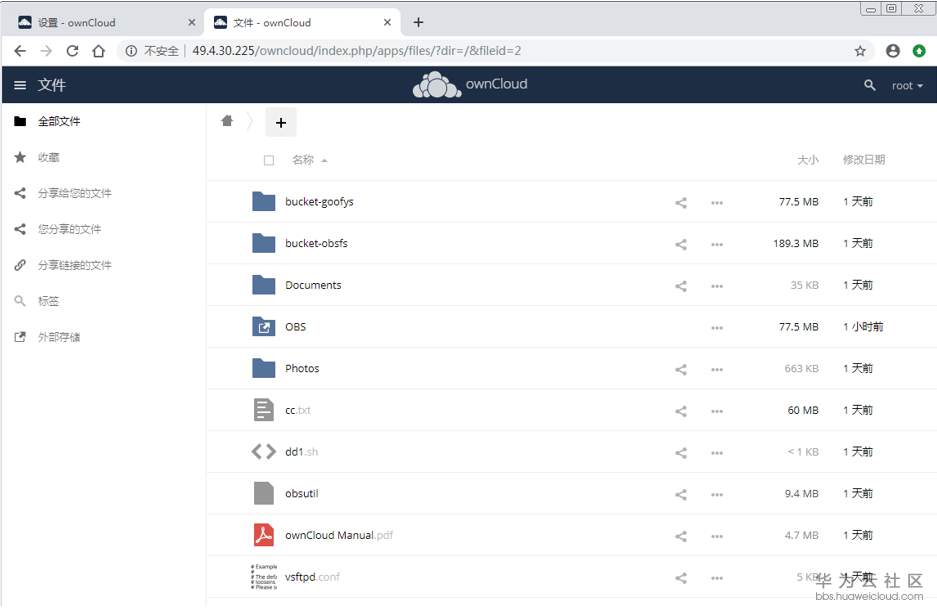
Task: Open the cc.txt file name
Action: point(298,410)
